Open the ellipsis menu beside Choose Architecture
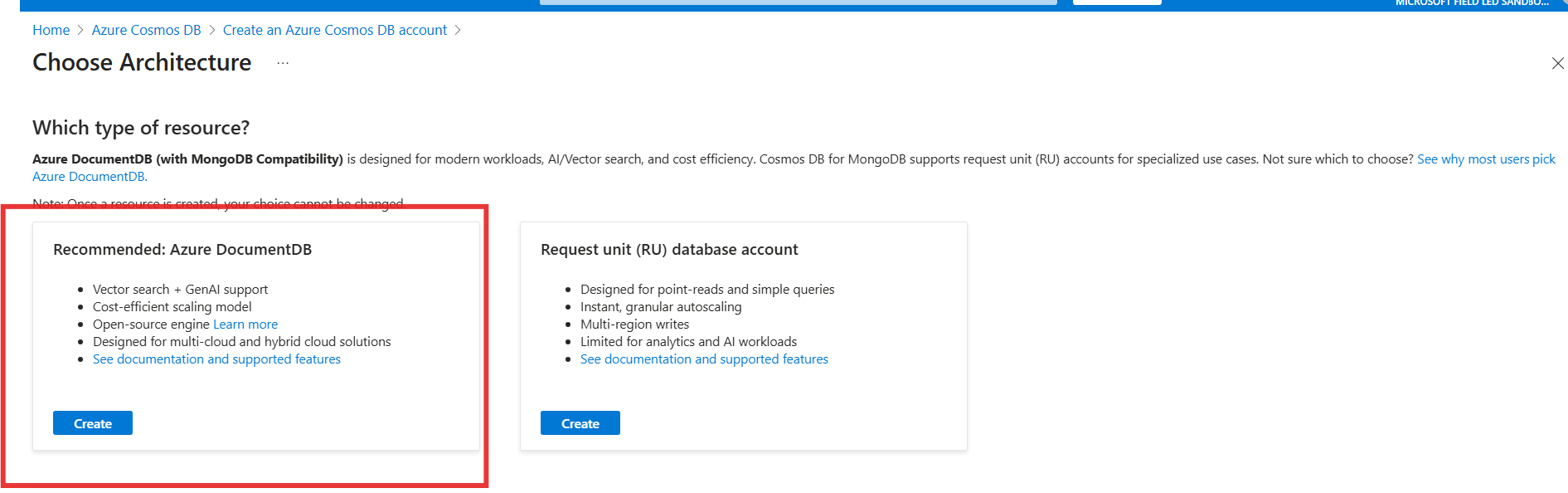Screen dimensions: 1568x493 click(283, 63)
